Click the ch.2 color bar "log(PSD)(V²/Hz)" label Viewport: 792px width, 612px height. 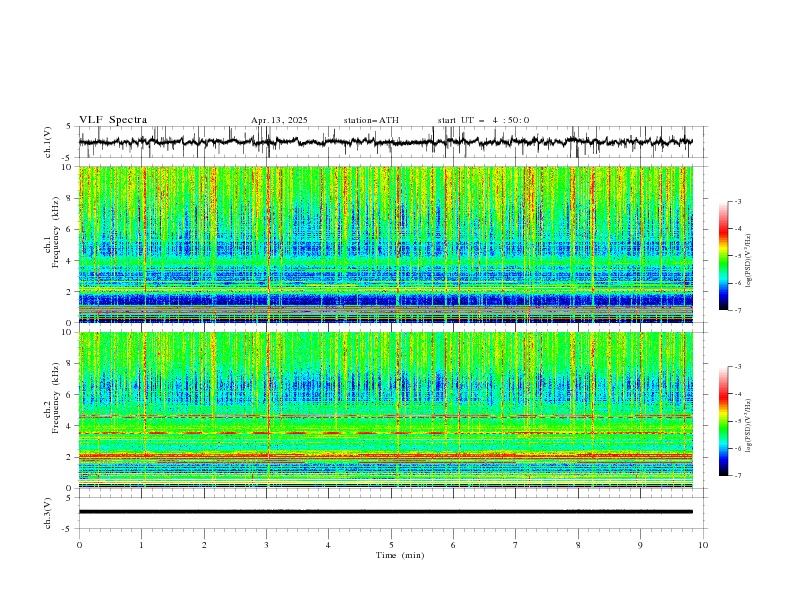pyautogui.click(x=749, y=426)
